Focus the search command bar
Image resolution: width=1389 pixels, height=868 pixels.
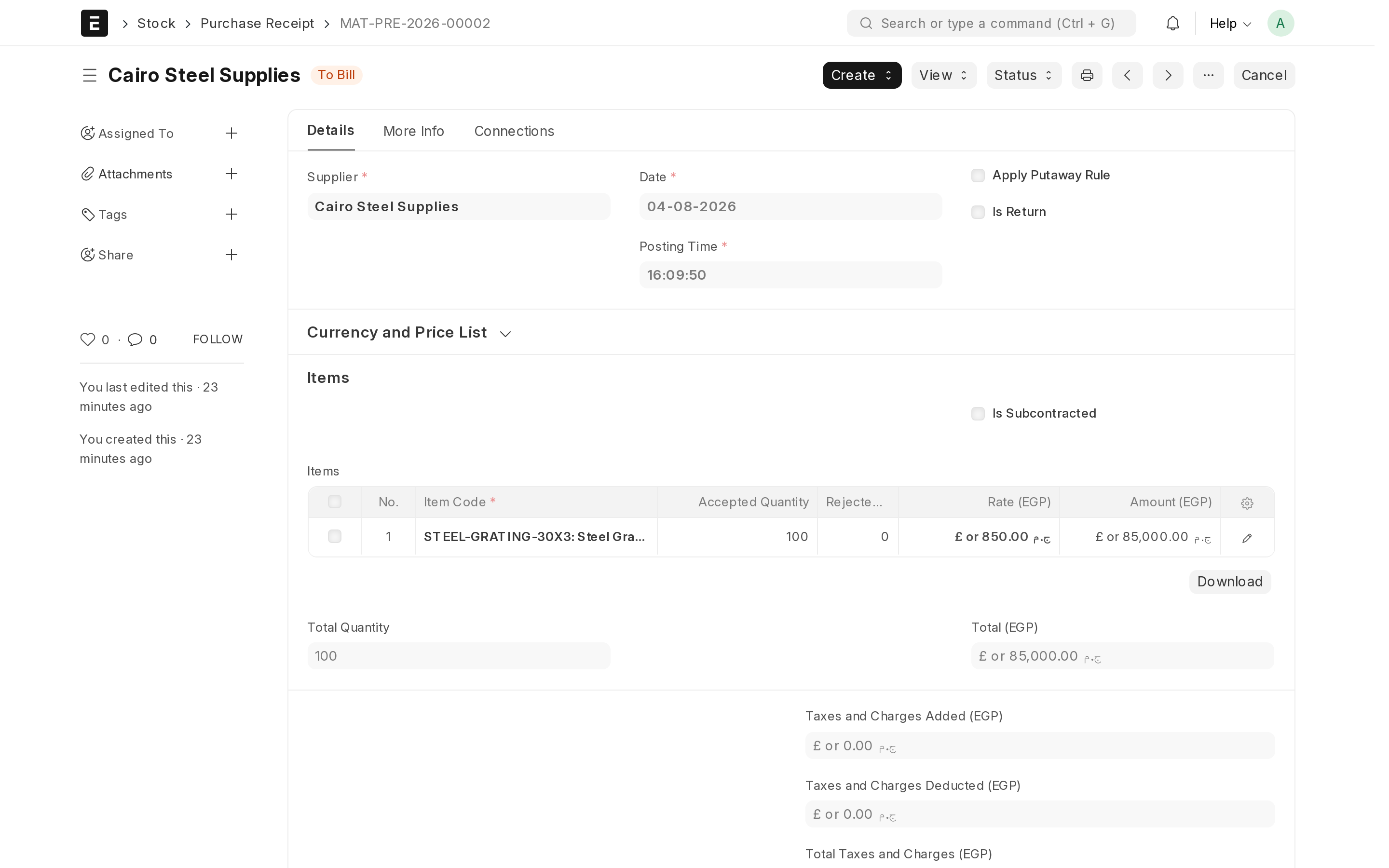point(991,23)
